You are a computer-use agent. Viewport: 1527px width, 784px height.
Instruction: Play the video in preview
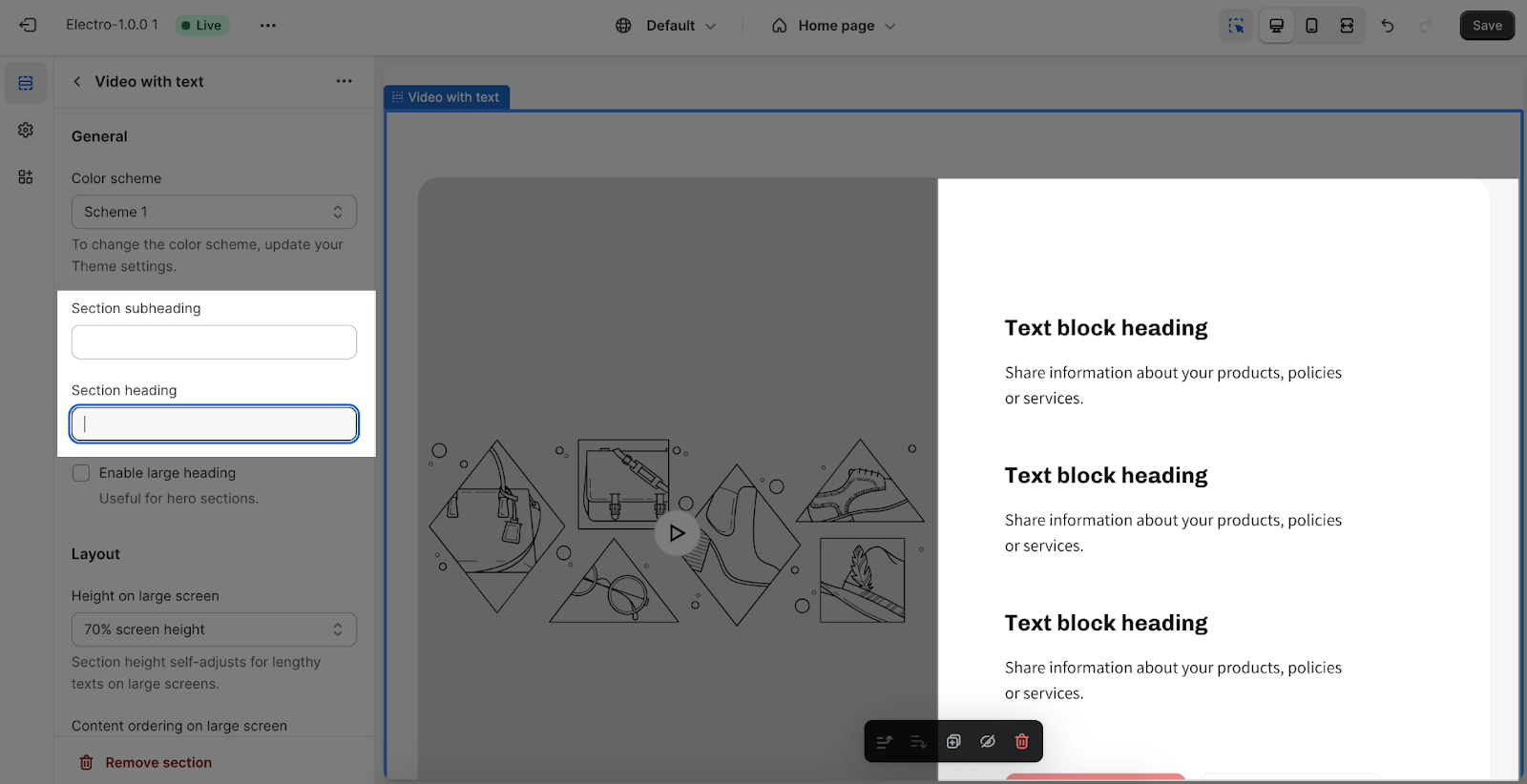677,533
